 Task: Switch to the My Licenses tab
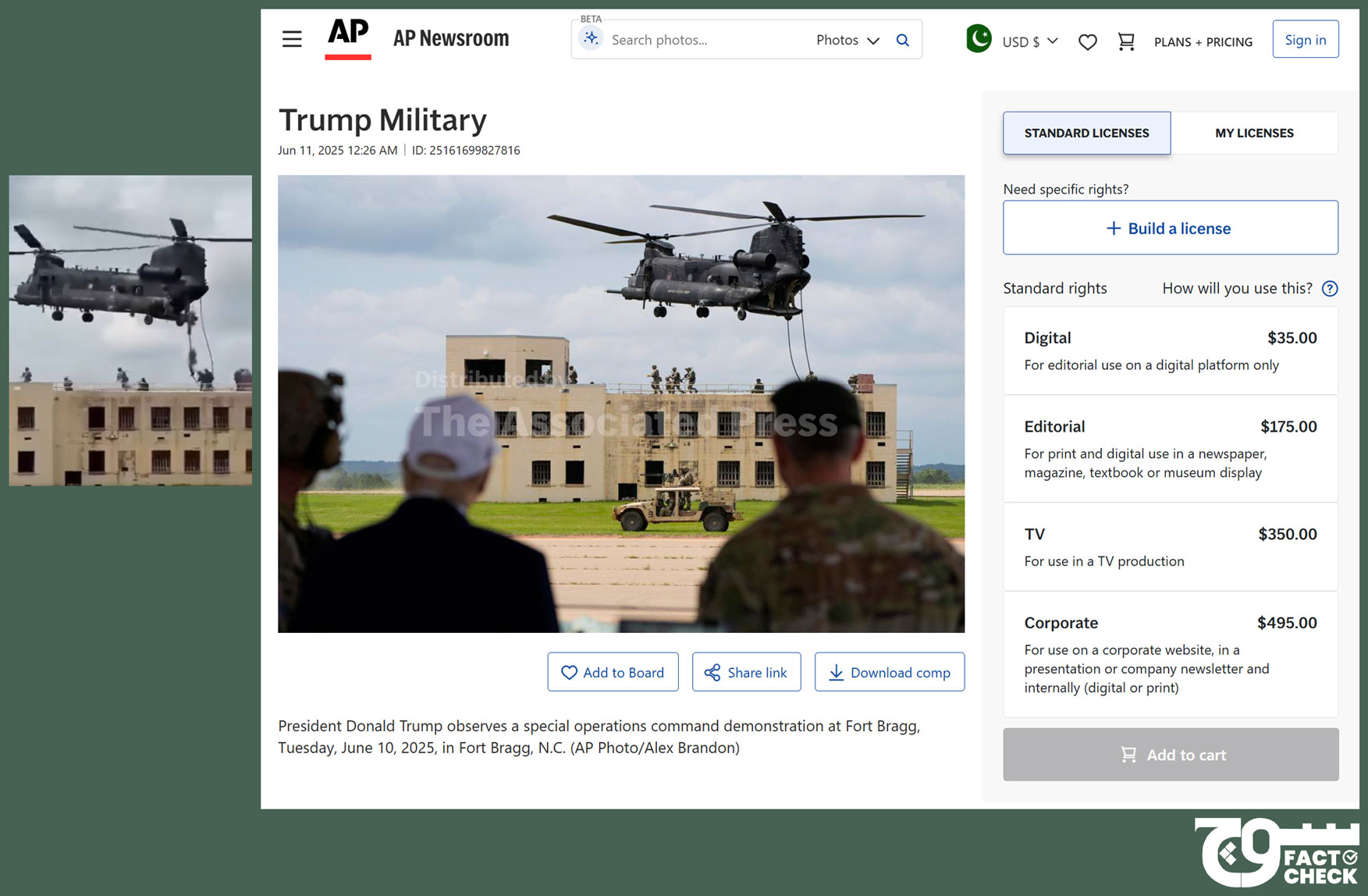(1254, 133)
